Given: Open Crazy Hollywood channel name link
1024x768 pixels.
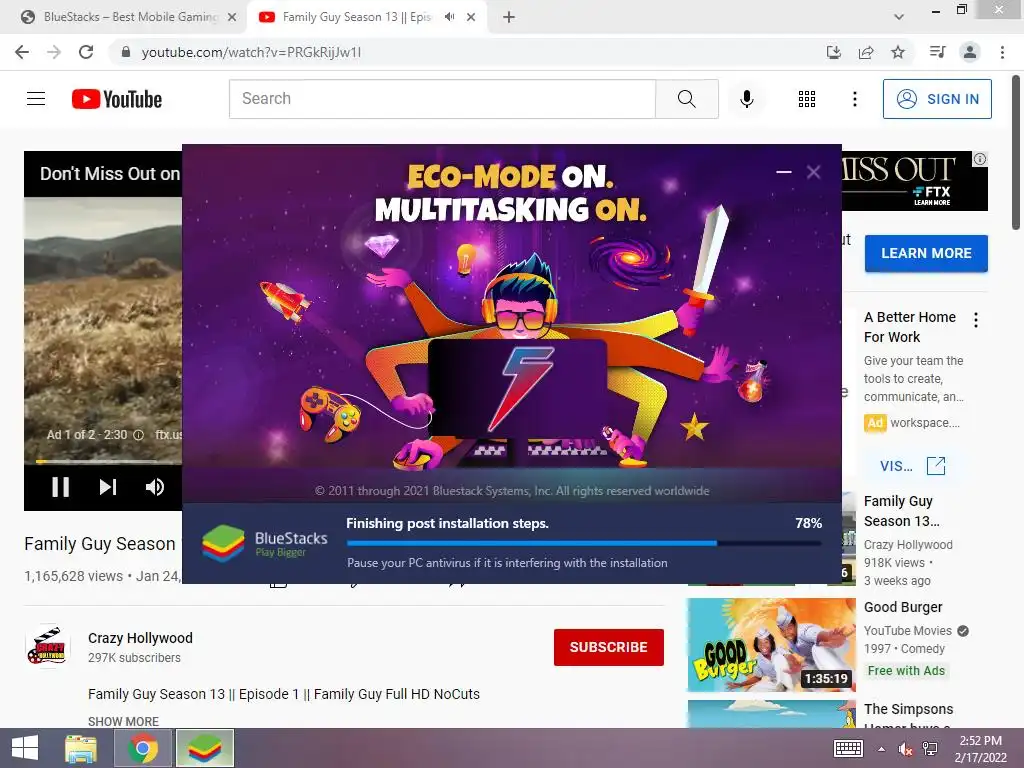Looking at the screenshot, I should (140, 638).
